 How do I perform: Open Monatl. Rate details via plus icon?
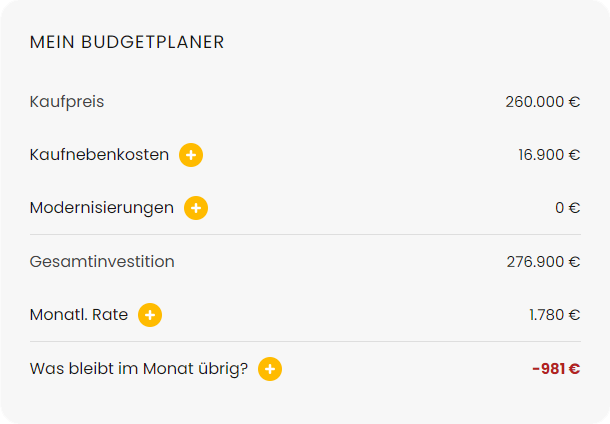pyautogui.click(x=150, y=315)
